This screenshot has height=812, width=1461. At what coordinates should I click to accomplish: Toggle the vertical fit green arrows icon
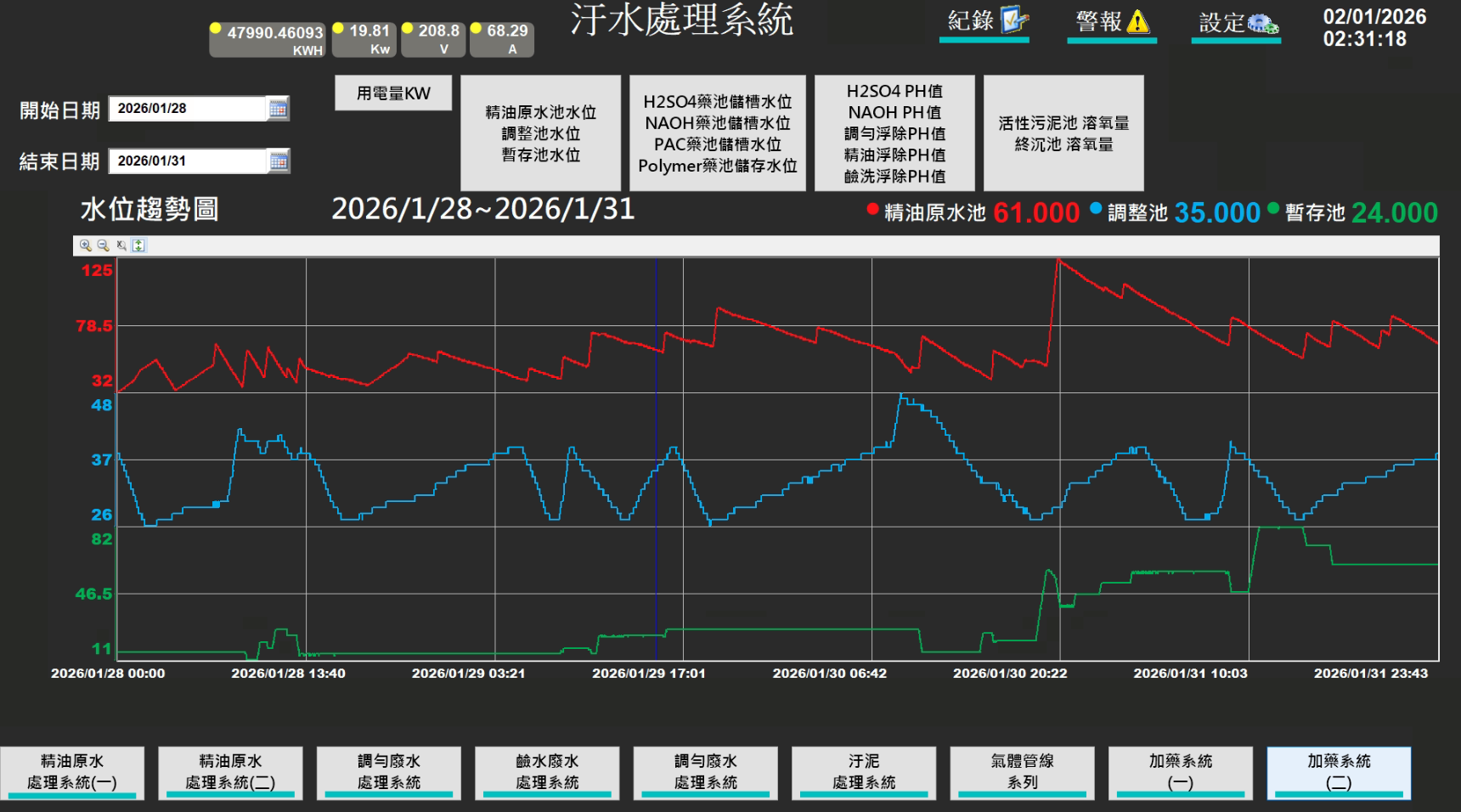[138, 245]
